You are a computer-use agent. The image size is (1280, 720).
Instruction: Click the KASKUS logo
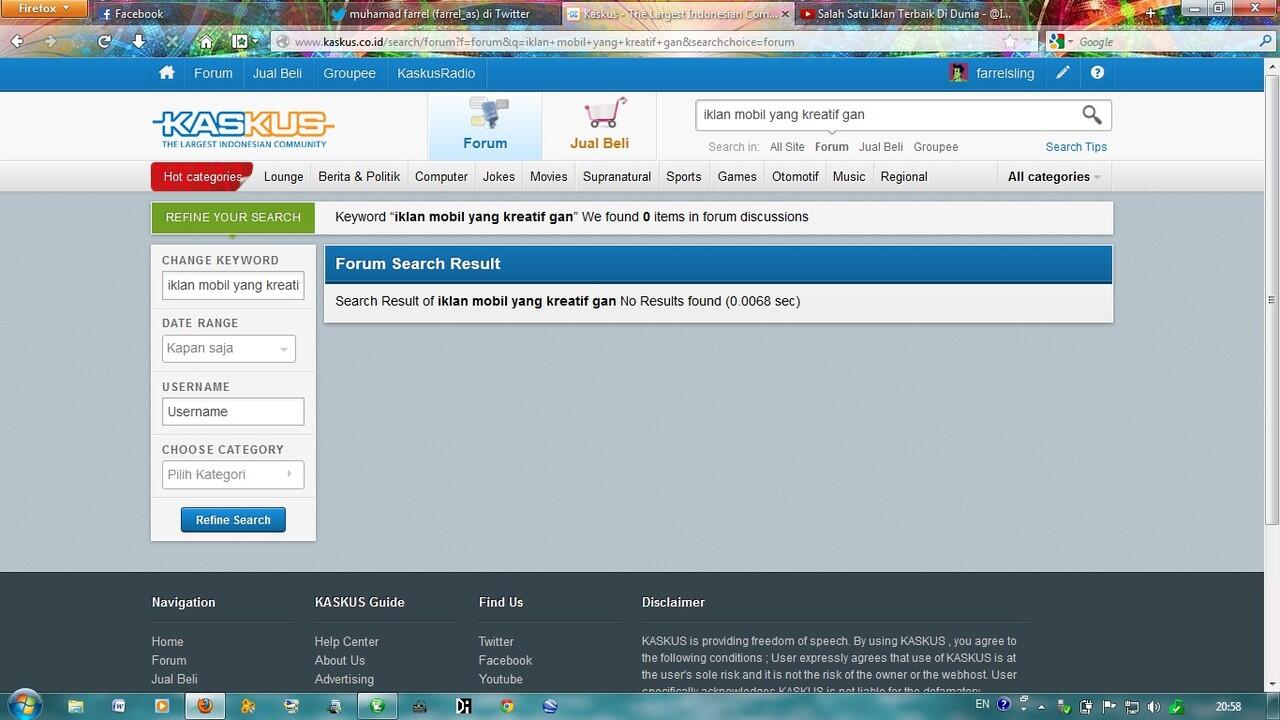tap(243, 128)
